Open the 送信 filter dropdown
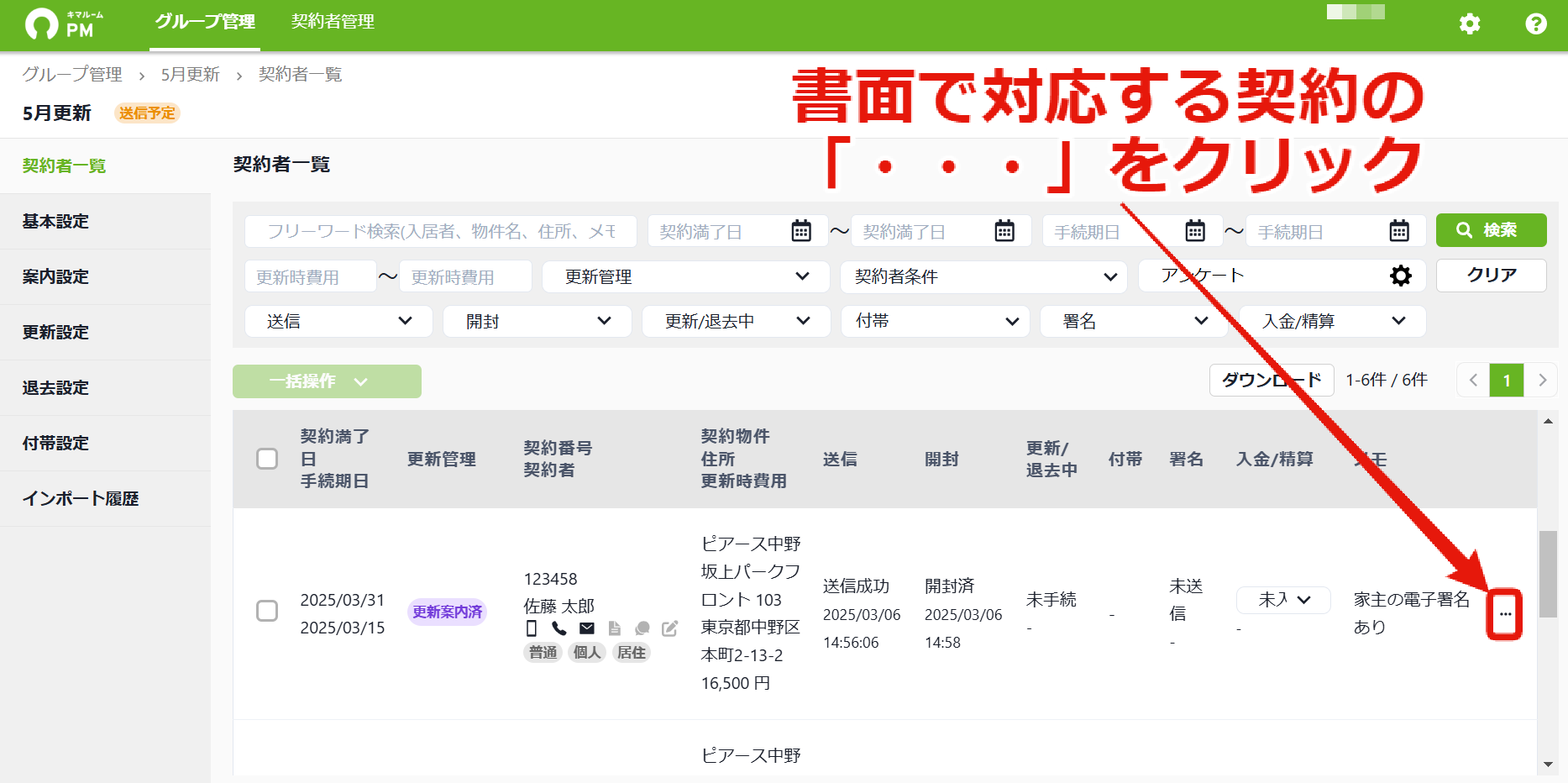Image resolution: width=1568 pixels, height=783 pixels. (338, 321)
